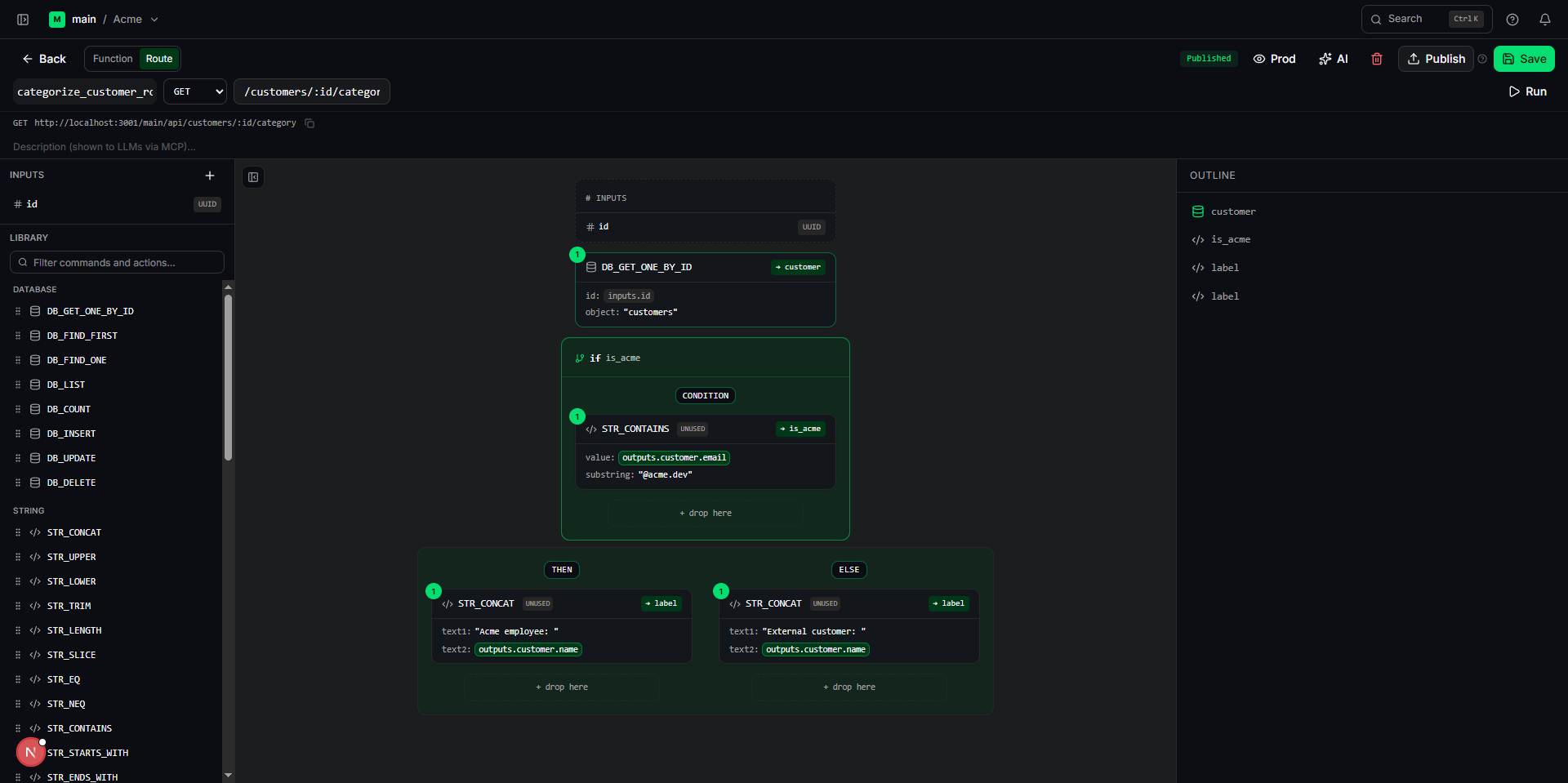Click the Publish button
The image size is (1568, 783).
click(x=1436, y=59)
